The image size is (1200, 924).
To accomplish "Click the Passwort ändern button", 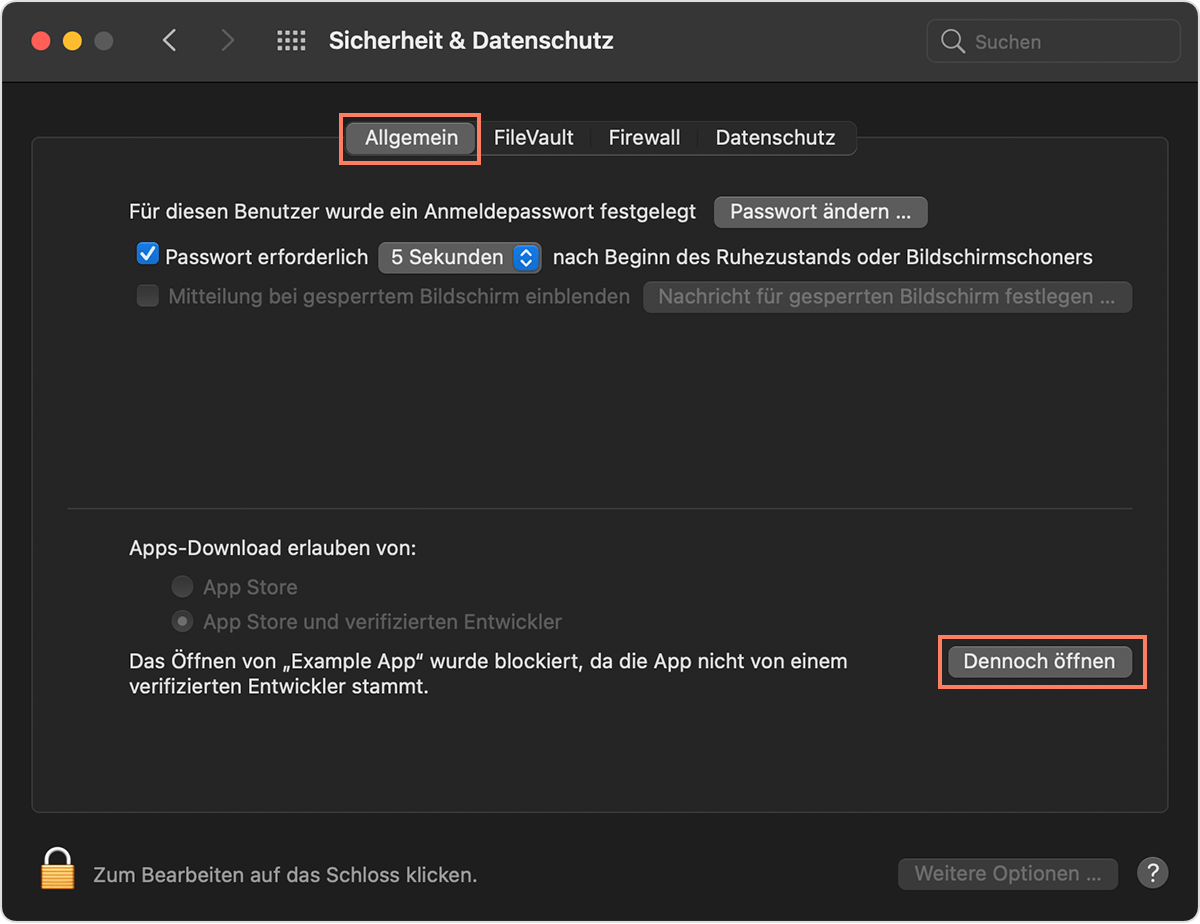I will [x=821, y=212].
